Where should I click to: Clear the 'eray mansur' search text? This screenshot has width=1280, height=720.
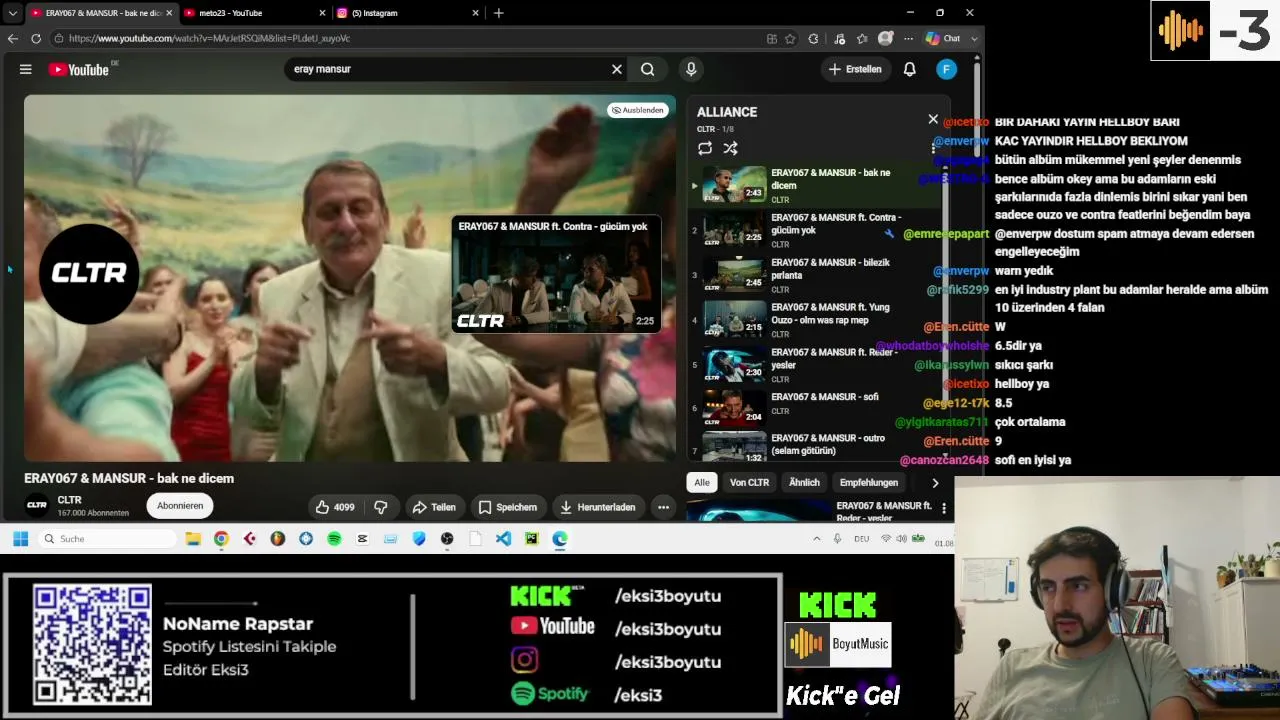point(617,69)
